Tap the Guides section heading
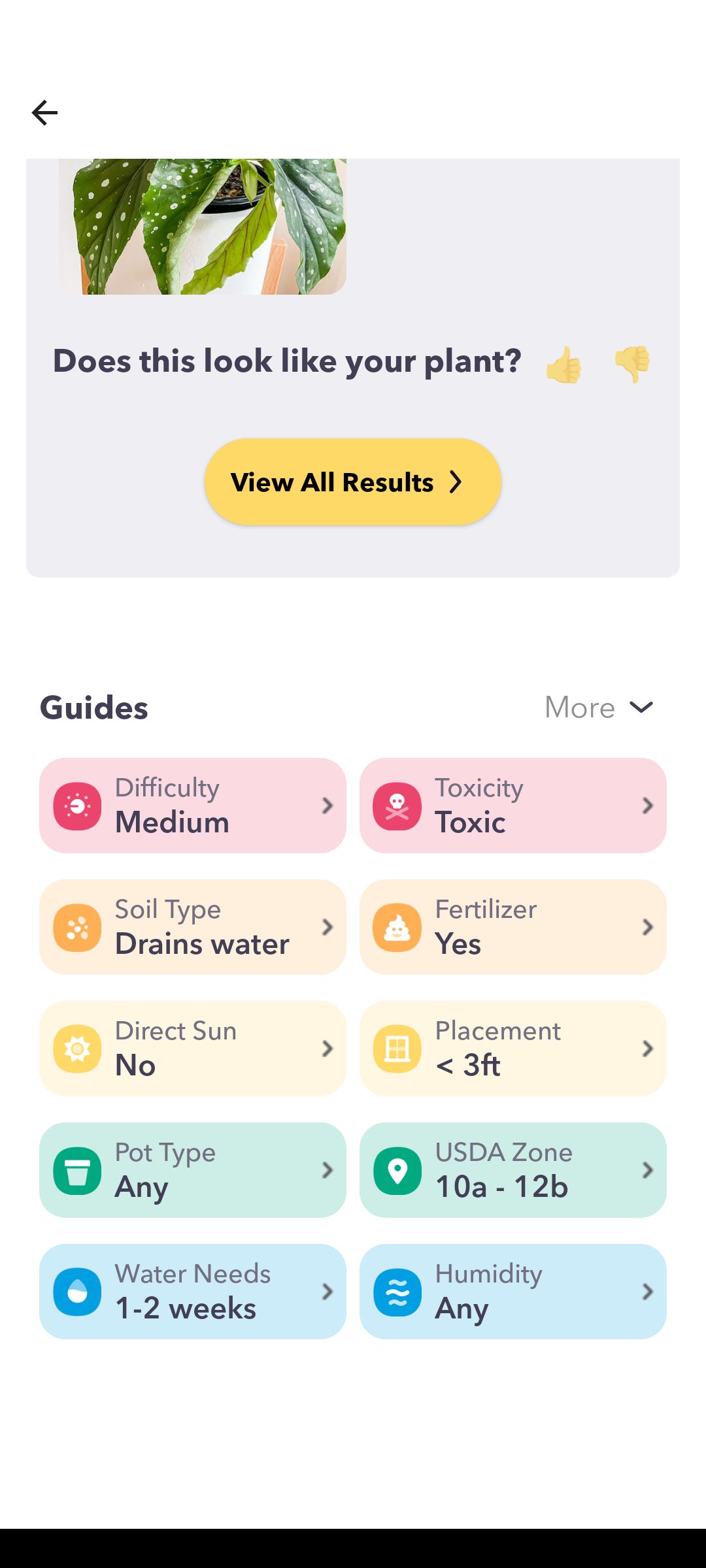Screen dimensions: 706x1568 [94, 708]
